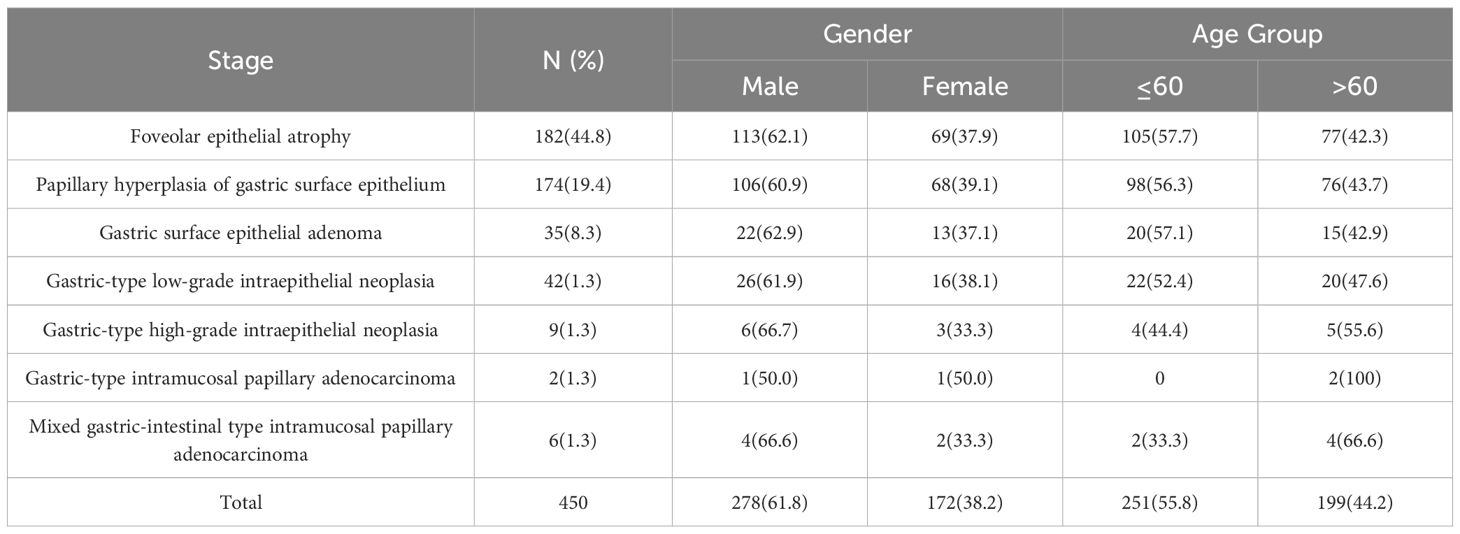This screenshot has width=1460, height=534.
Task: Select the Gender header cell
Action: click(x=867, y=34)
